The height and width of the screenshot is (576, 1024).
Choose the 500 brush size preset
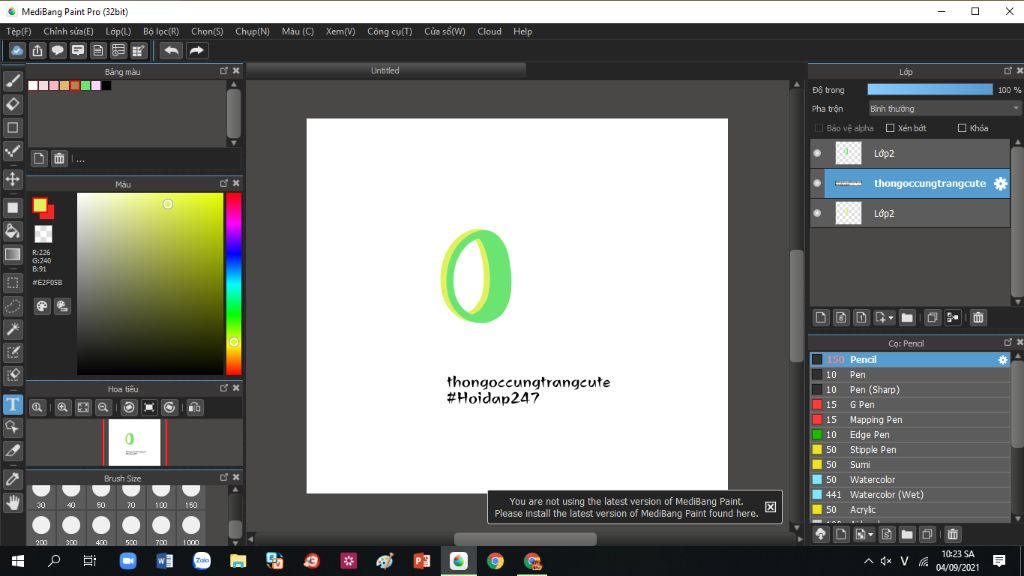pos(131,532)
